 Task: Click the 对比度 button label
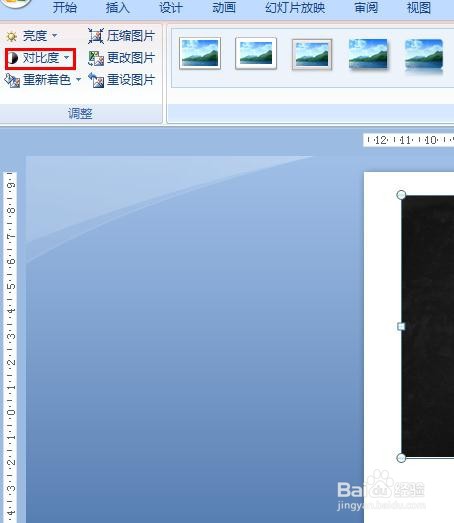tap(41, 58)
